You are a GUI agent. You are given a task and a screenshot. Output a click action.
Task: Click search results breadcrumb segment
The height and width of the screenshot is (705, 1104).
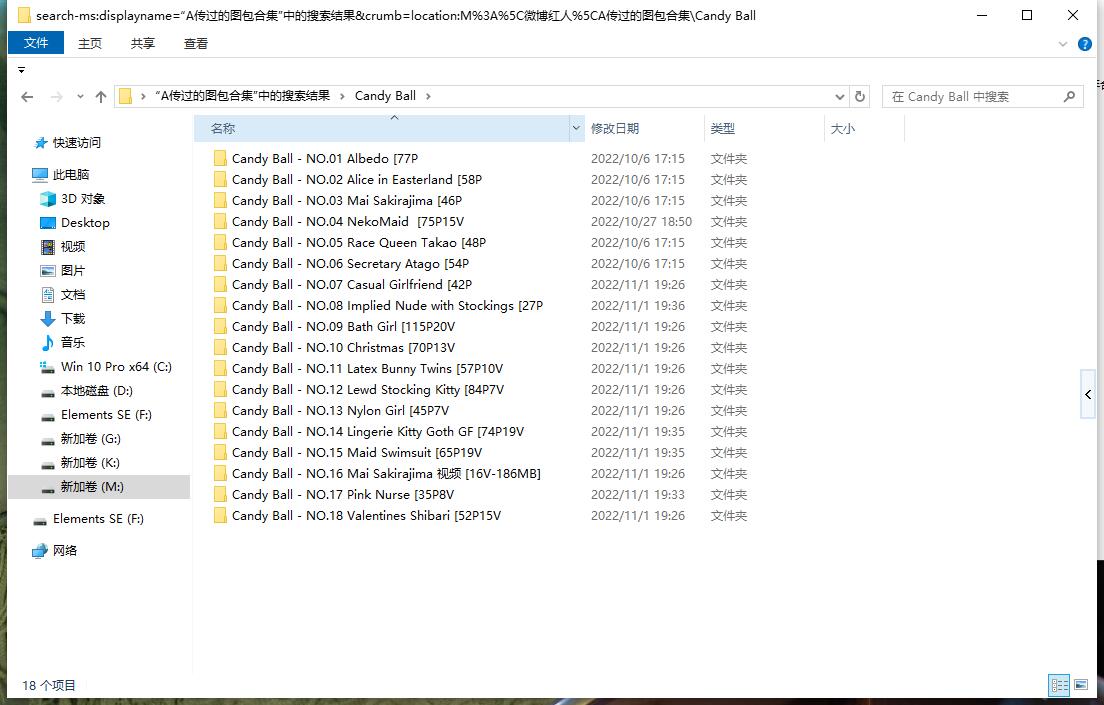242,96
